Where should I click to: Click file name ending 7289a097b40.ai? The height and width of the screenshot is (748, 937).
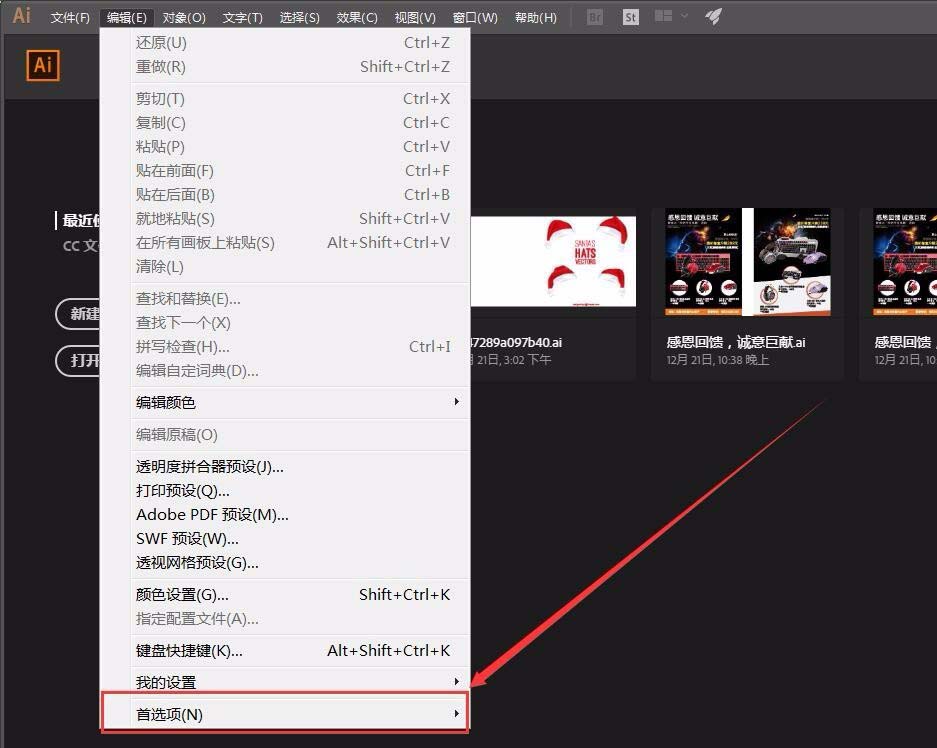point(516,342)
